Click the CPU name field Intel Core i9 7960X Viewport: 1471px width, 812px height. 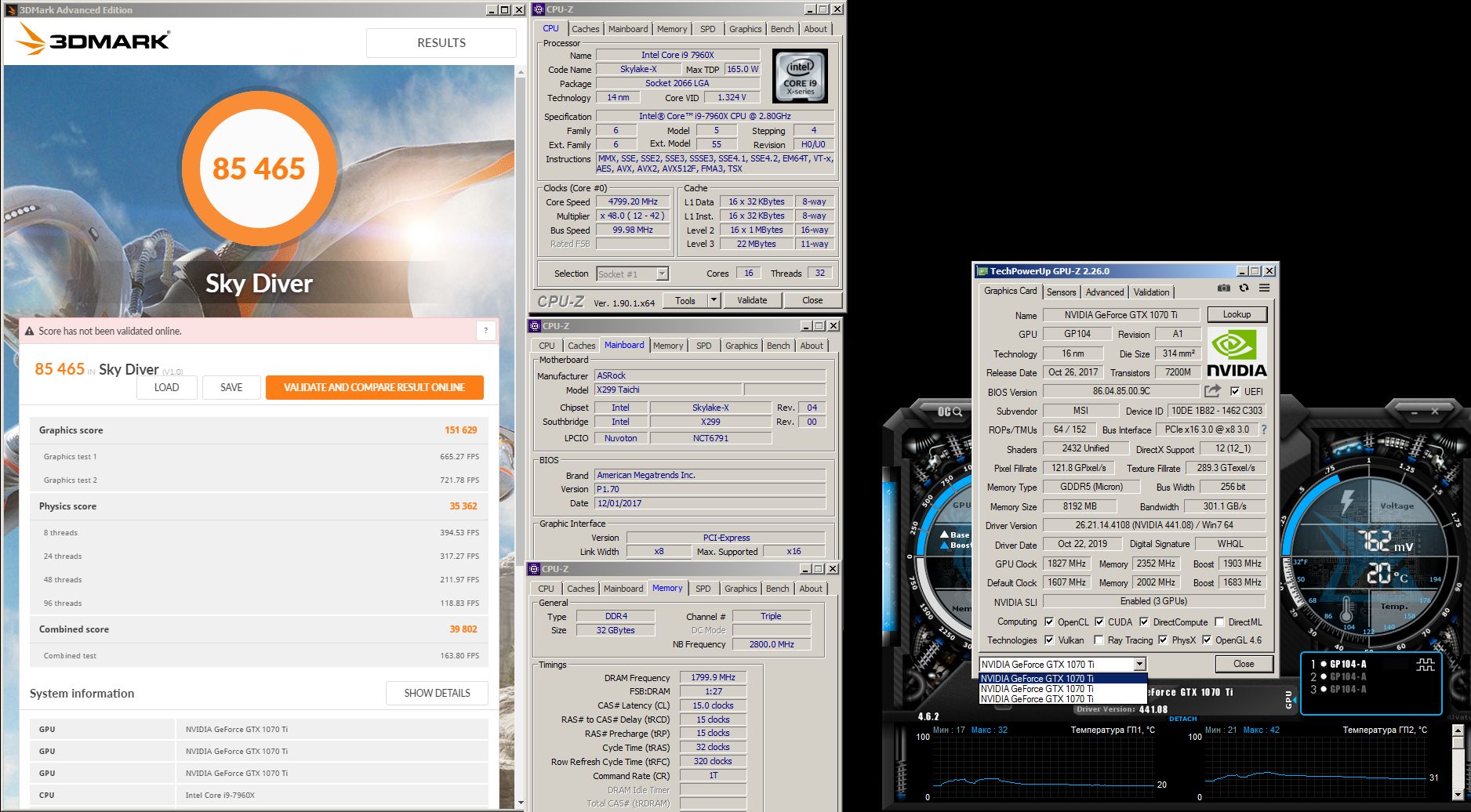point(677,55)
